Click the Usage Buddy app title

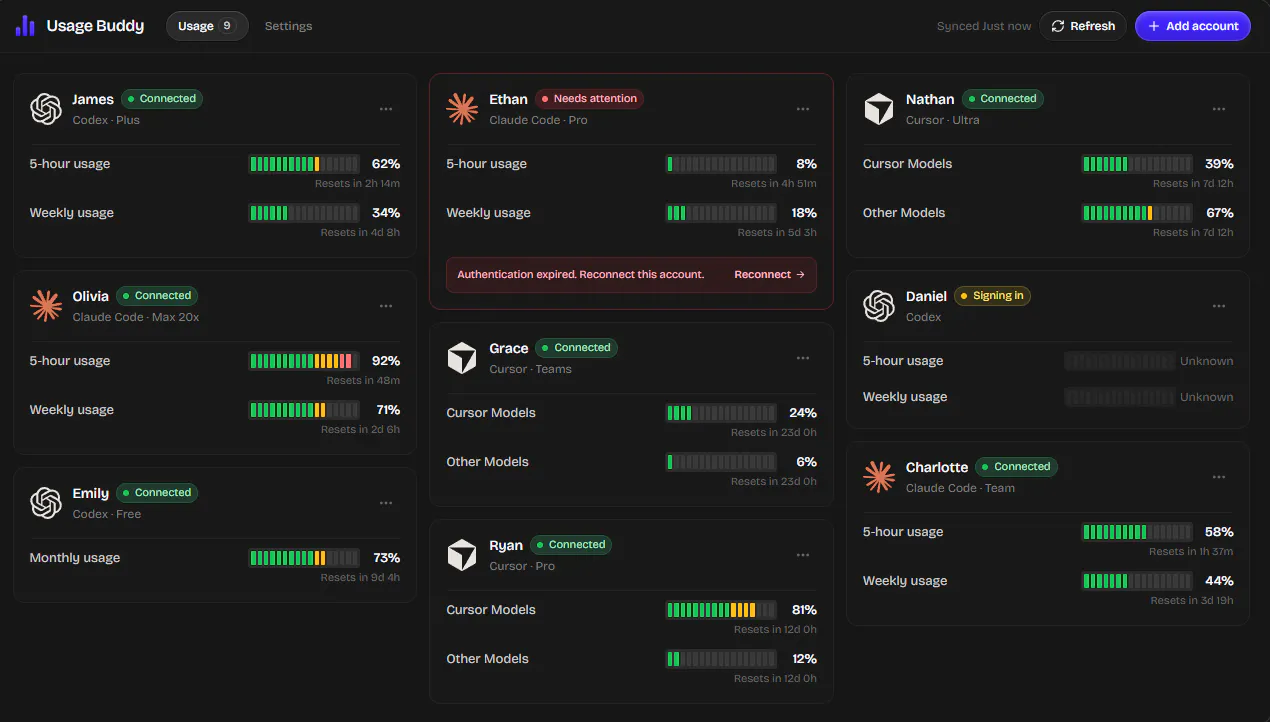95,26
